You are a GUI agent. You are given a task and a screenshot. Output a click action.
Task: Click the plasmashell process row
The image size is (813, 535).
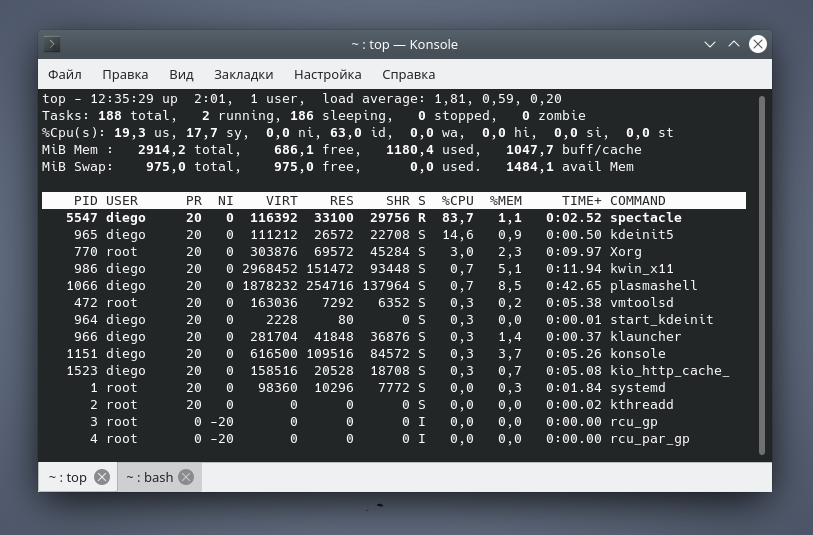pyautogui.click(x=394, y=286)
